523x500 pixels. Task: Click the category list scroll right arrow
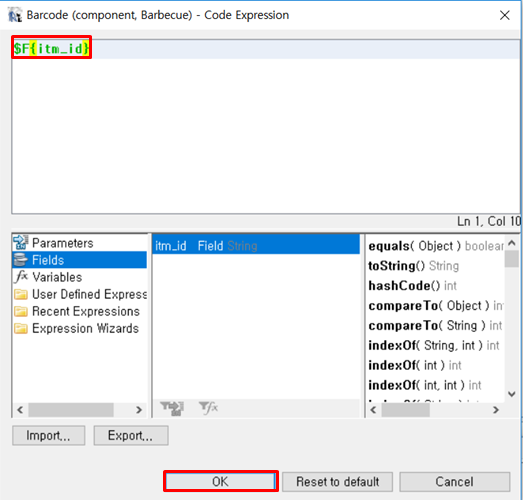pos(139,410)
